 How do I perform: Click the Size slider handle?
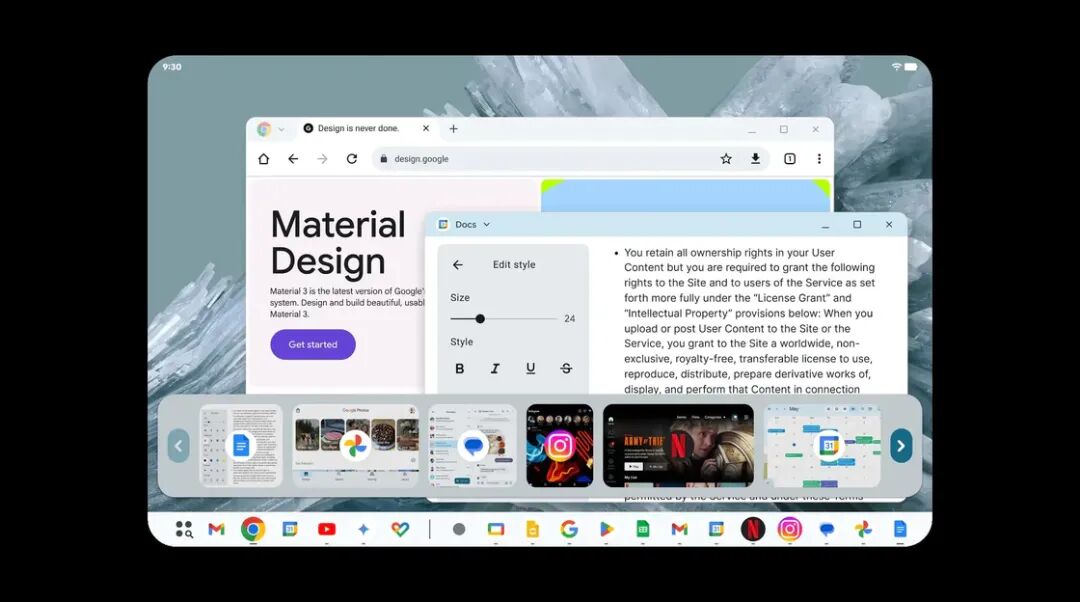click(480, 319)
